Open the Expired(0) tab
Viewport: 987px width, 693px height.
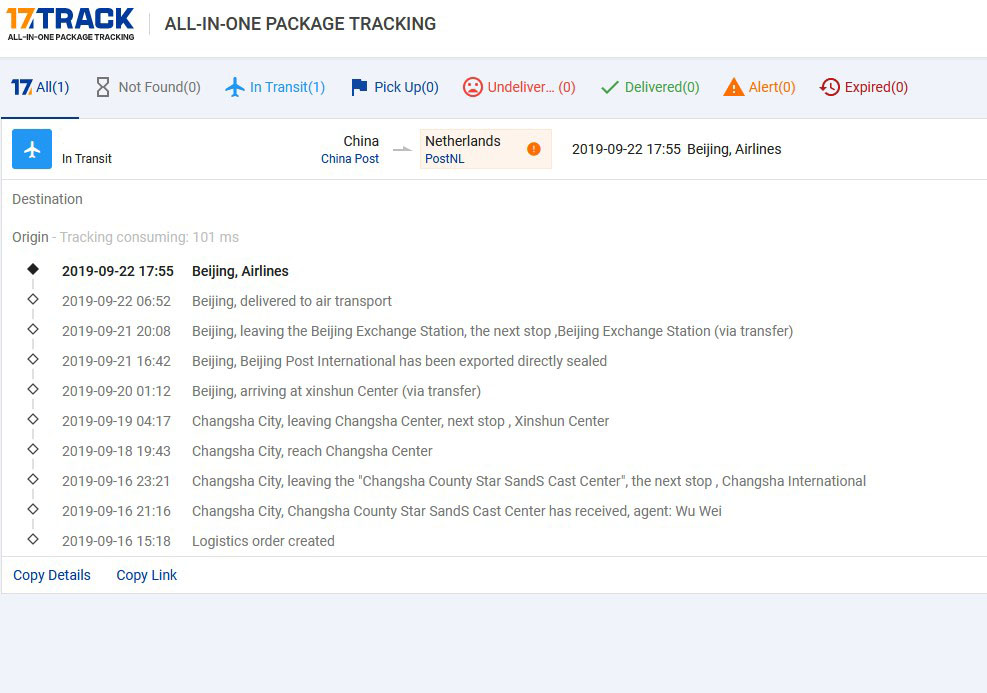coord(864,87)
